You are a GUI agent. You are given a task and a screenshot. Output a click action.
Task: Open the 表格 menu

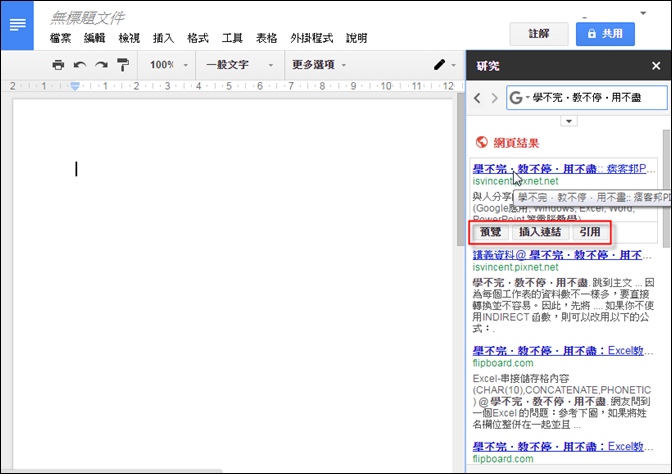pyautogui.click(x=266, y=38)
